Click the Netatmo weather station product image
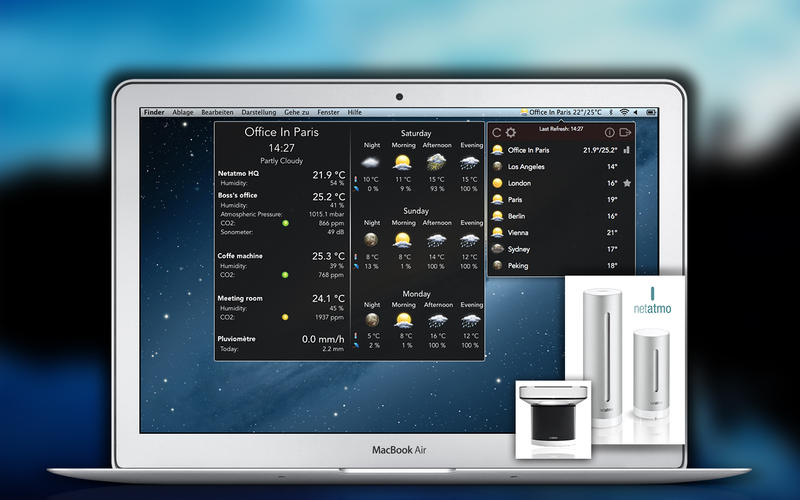This screenshot has width=800, height=500. click(x=625, y=360)
